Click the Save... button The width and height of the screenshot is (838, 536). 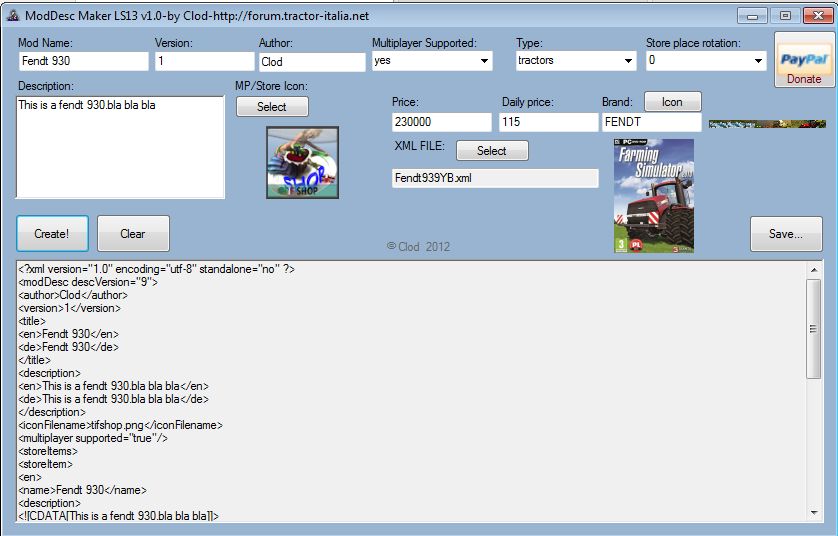[x=786, y=234]
